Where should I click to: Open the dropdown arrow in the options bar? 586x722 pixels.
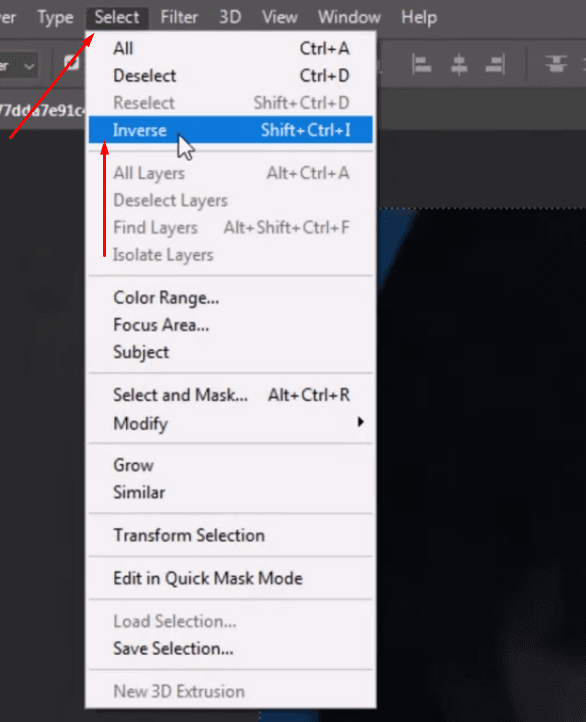(x=29, y=66)
